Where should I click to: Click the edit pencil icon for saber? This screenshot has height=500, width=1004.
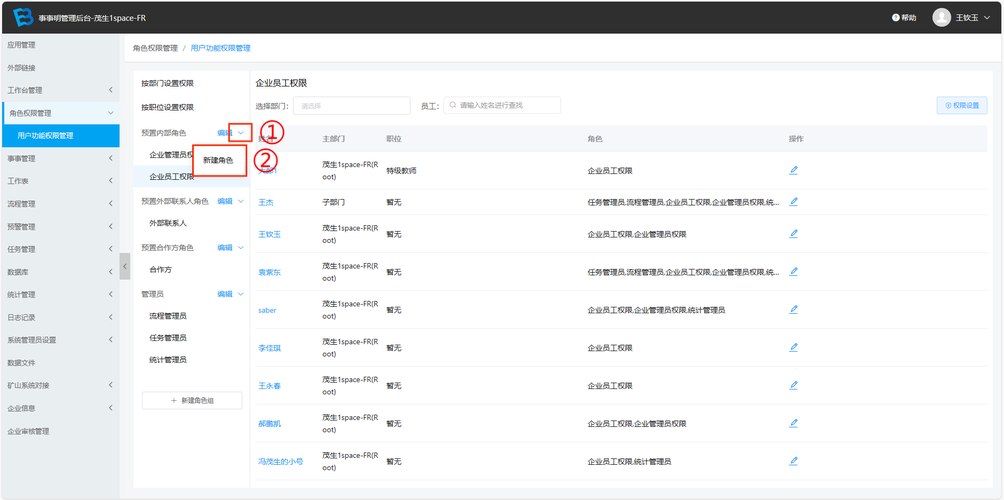click(x=793, y=310)
